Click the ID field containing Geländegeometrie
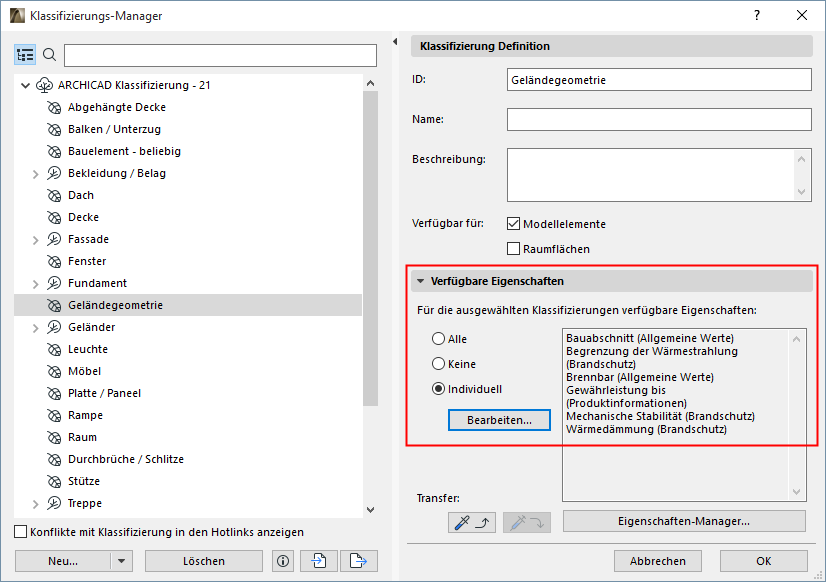The width and height of the screenshot is (826, 582). [x=659, y=80]
